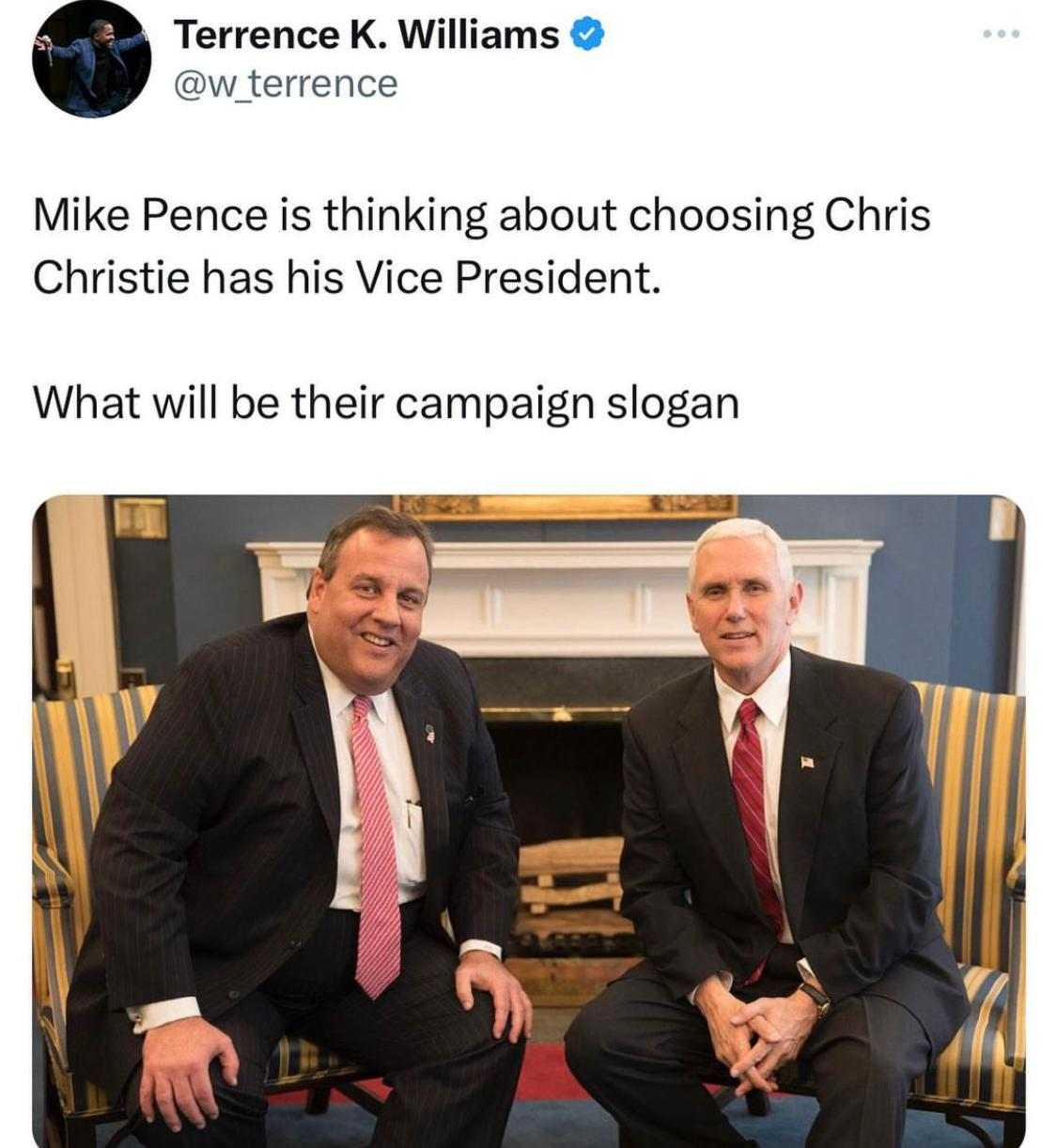Viewport: 1057px width, 1148px height.
Task: Click the pen in the white shirt pocket
Action: coord(410,813)
